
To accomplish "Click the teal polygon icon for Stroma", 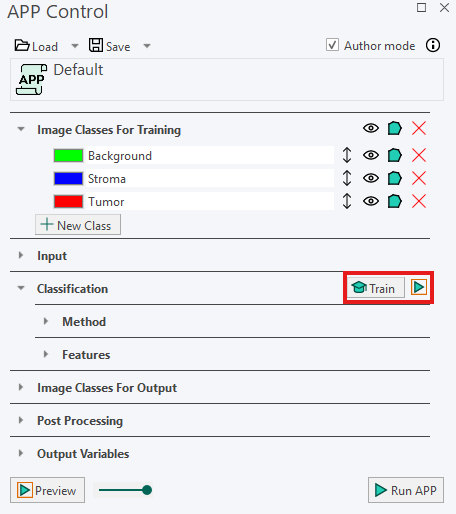I will click(x=395, y=178).
